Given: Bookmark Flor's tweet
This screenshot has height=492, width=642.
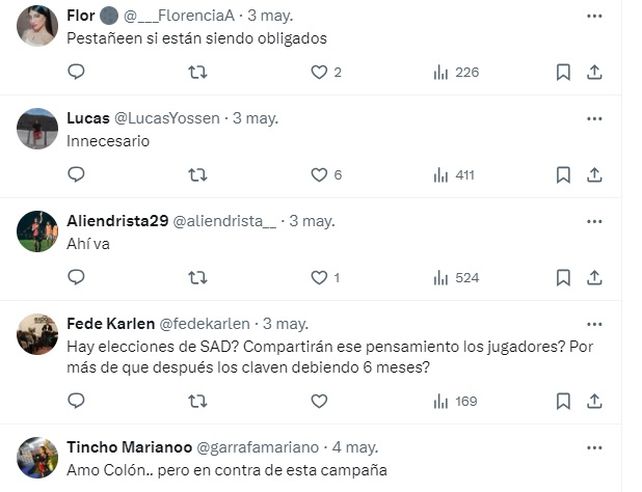Looking at the screenshot, I should [563, 72].
